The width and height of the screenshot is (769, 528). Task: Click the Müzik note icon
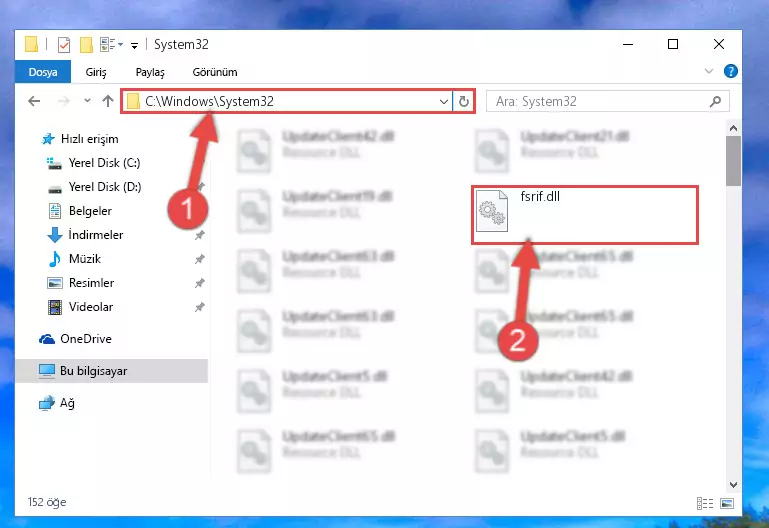[x=55, y=259]
